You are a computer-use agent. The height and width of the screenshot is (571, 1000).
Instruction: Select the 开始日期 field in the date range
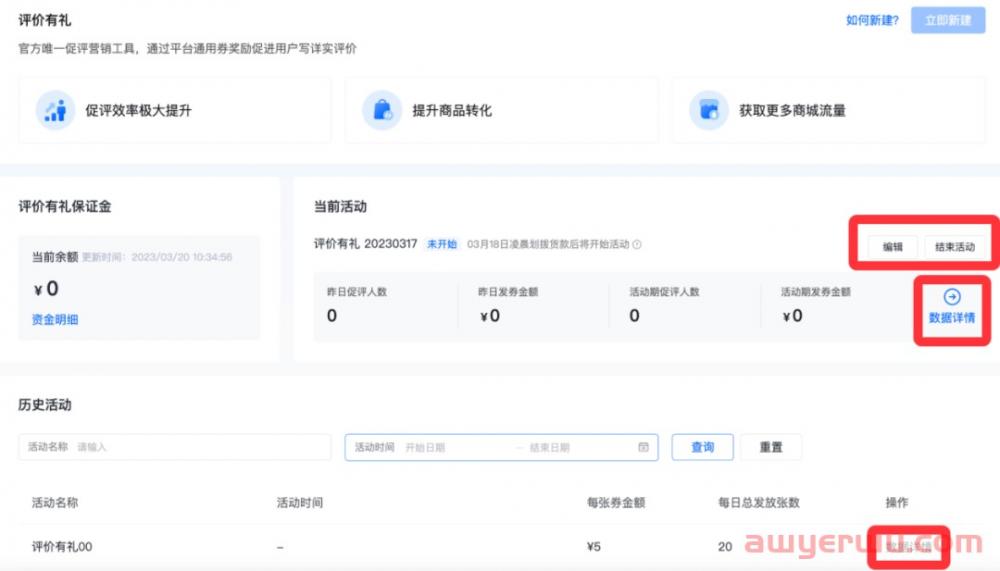click(455, 447)
